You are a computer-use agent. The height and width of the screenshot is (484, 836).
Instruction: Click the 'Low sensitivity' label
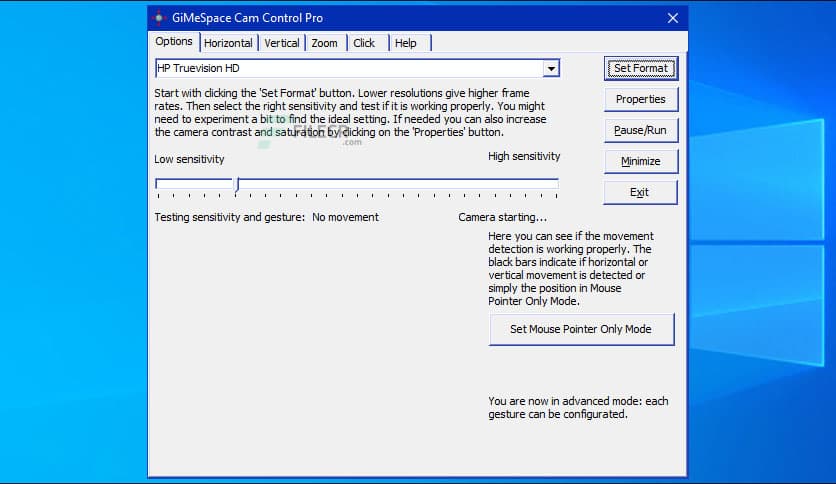pos(189,159)
